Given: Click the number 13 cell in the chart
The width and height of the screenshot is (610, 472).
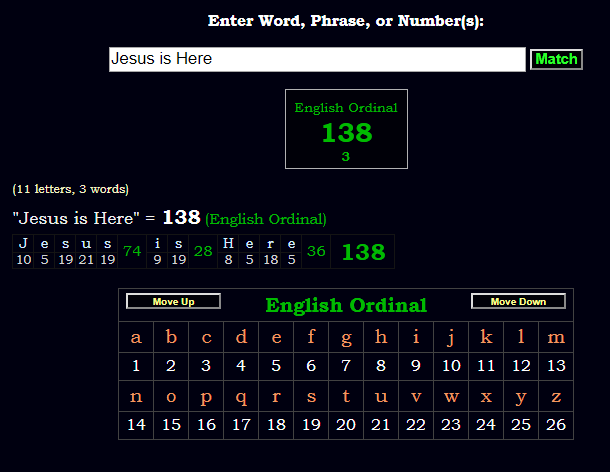Looking at the screenshot, I should point(556,366).
